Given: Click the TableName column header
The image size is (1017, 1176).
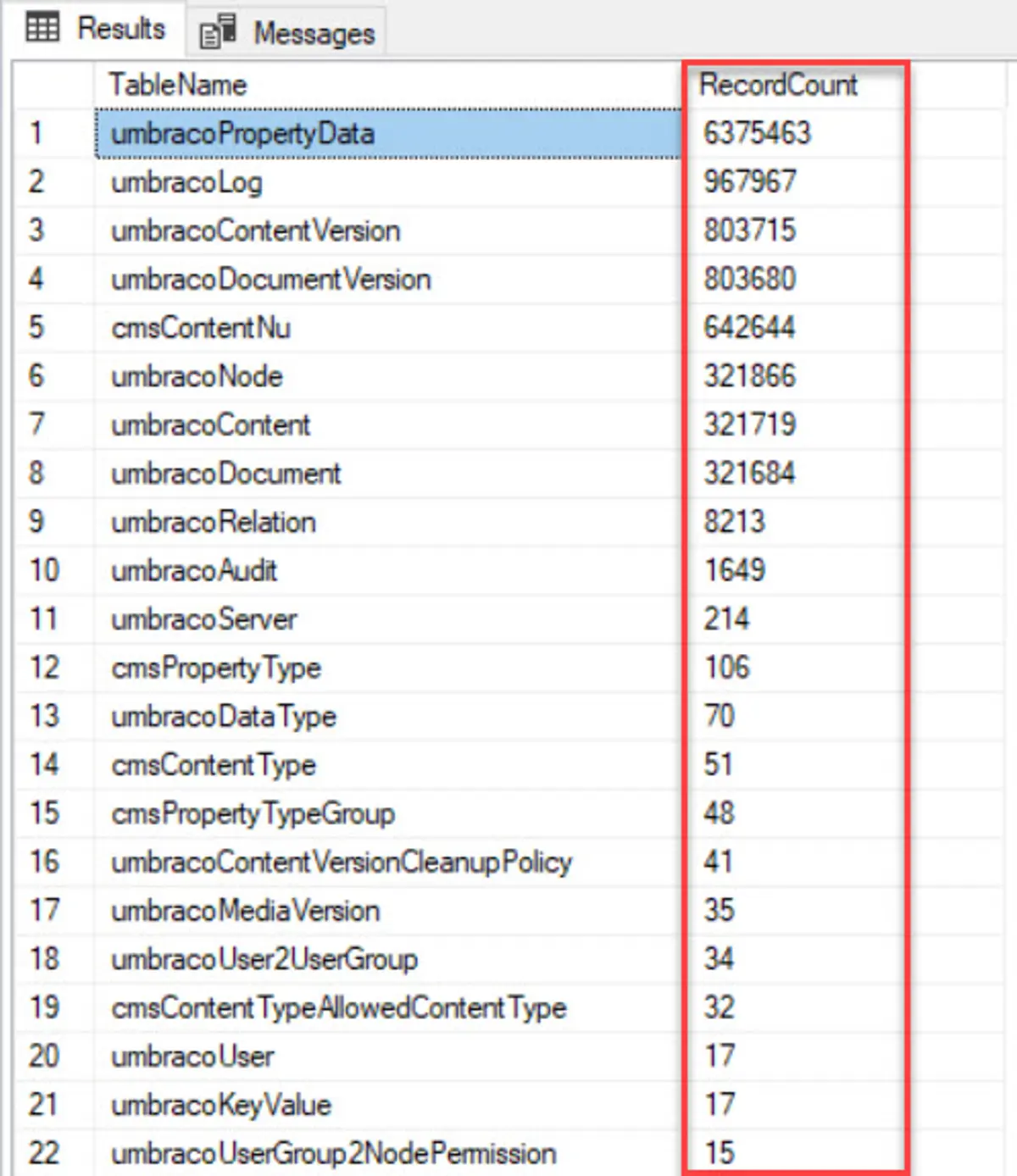Looking at the screenshot, I should tap(178, 85).
